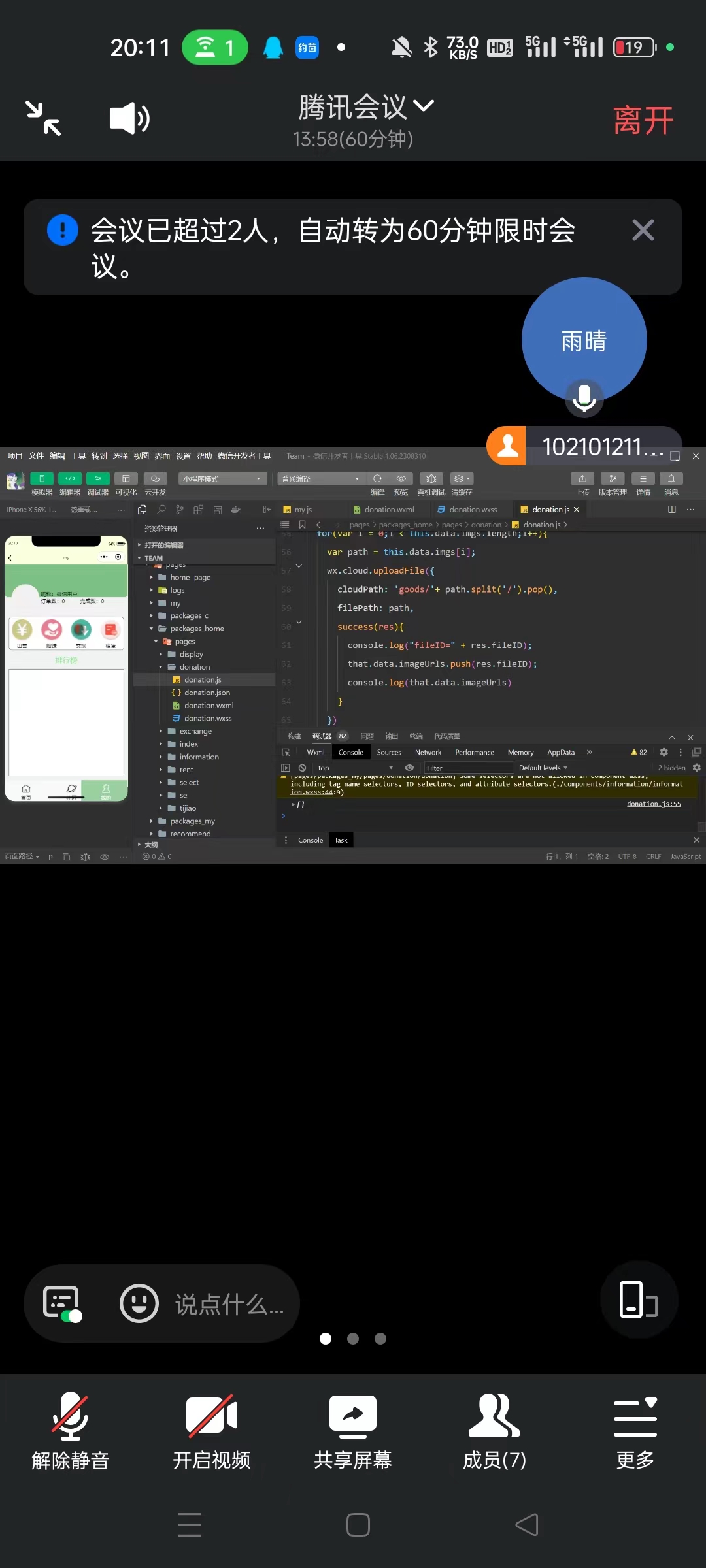The height and width of the screenshot is (1568, 706).
Task: Tap 雨晴's speaker avatar bubble
Action: click(584, 340)
